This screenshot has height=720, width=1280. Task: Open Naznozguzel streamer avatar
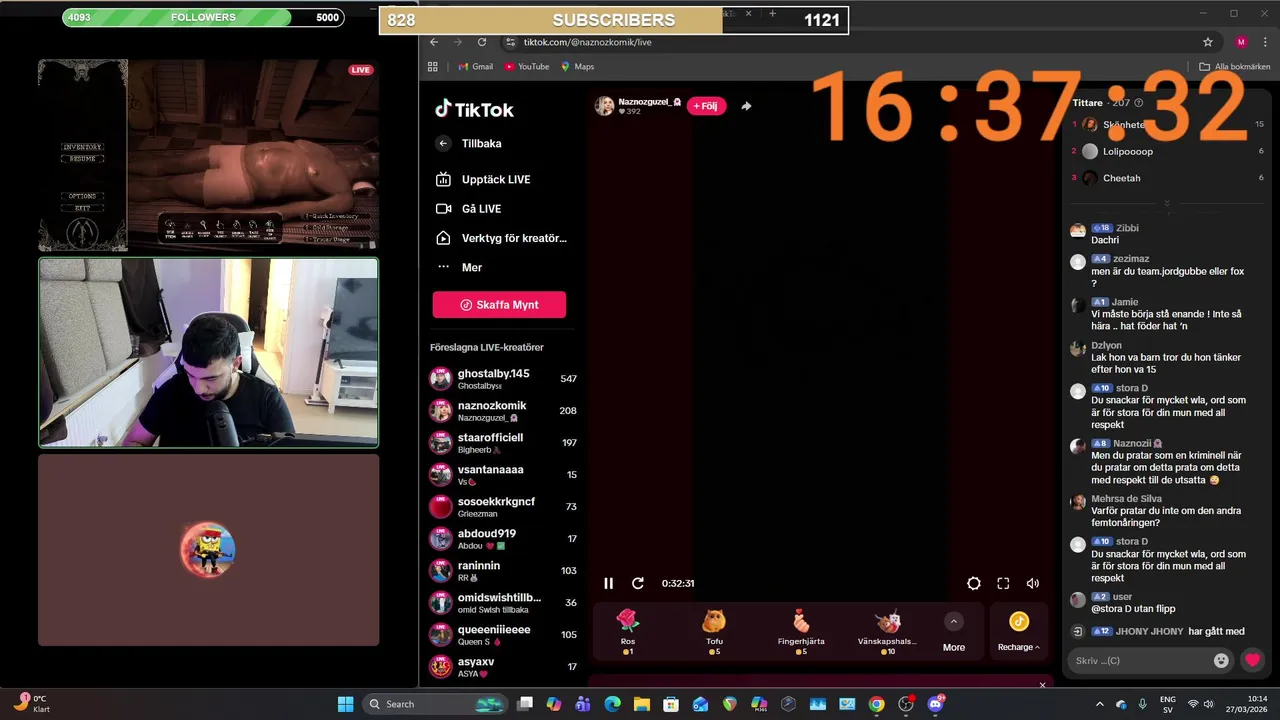click(x=604, y=106)
